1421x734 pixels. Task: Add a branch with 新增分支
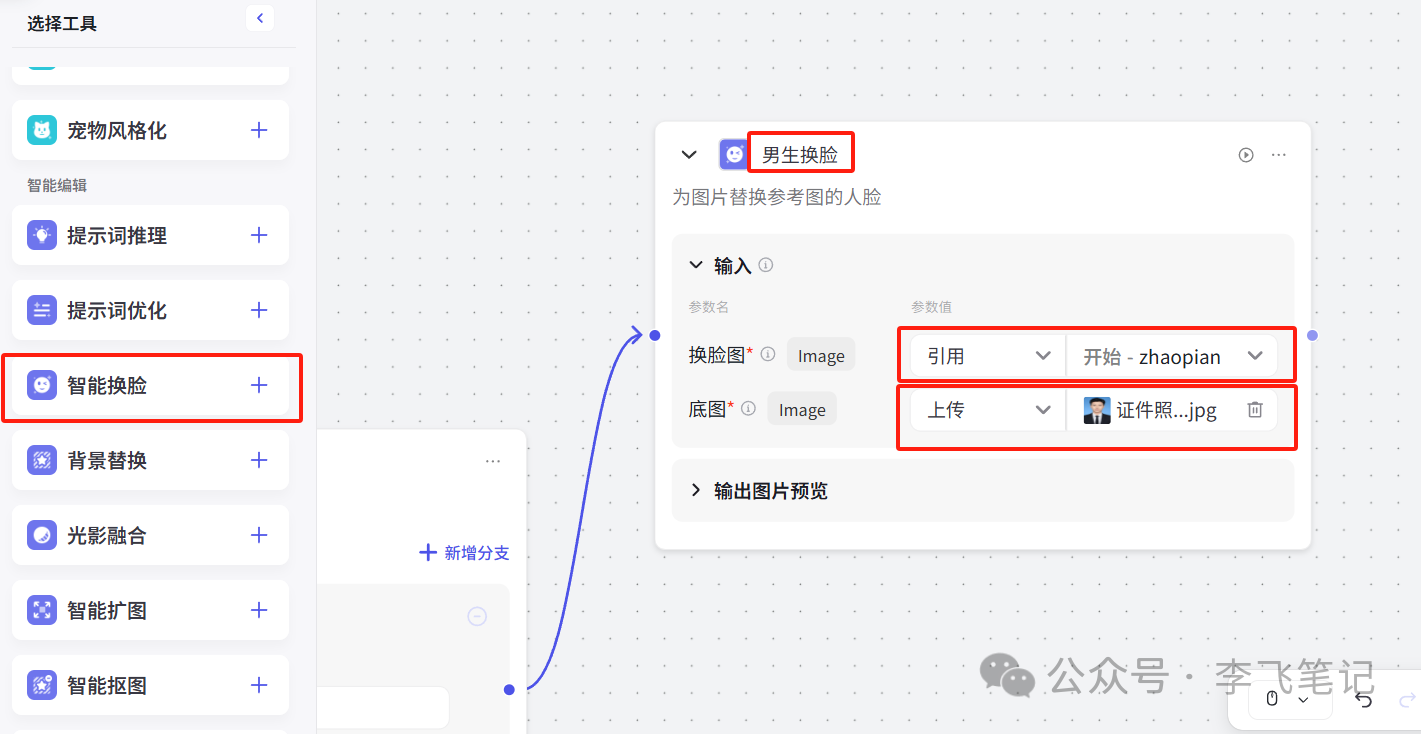click(x=463, y=552)
